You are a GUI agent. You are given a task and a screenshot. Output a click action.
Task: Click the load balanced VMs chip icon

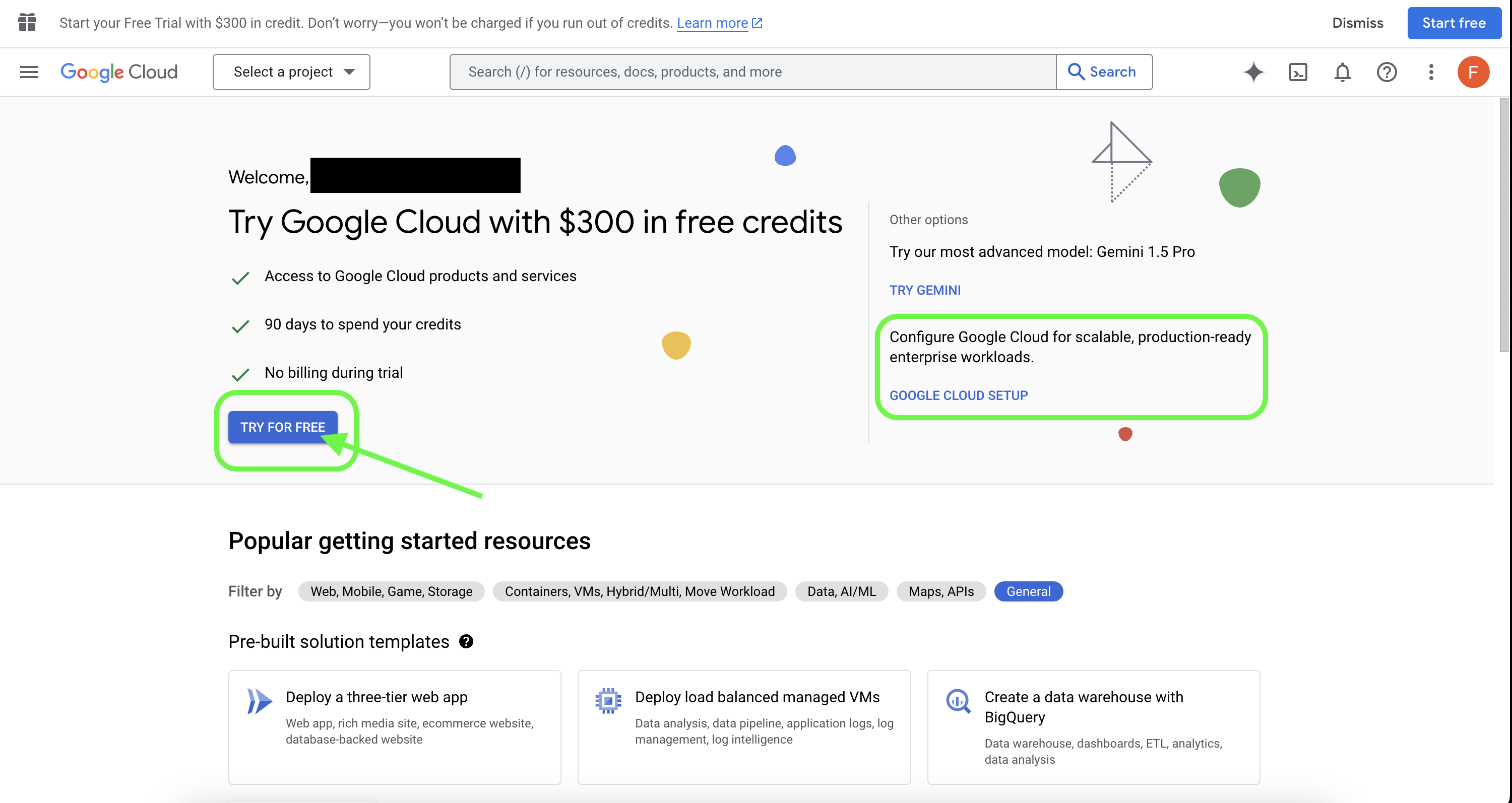pyautogui.click(x=608, y=700)
